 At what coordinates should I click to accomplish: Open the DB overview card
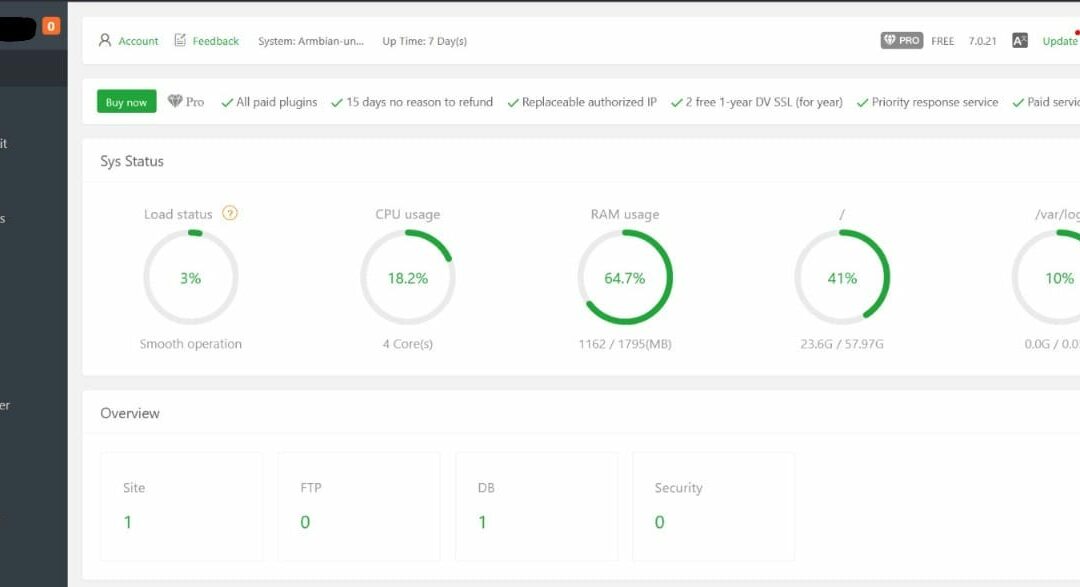pyautogui.click(x=536, y=506)
